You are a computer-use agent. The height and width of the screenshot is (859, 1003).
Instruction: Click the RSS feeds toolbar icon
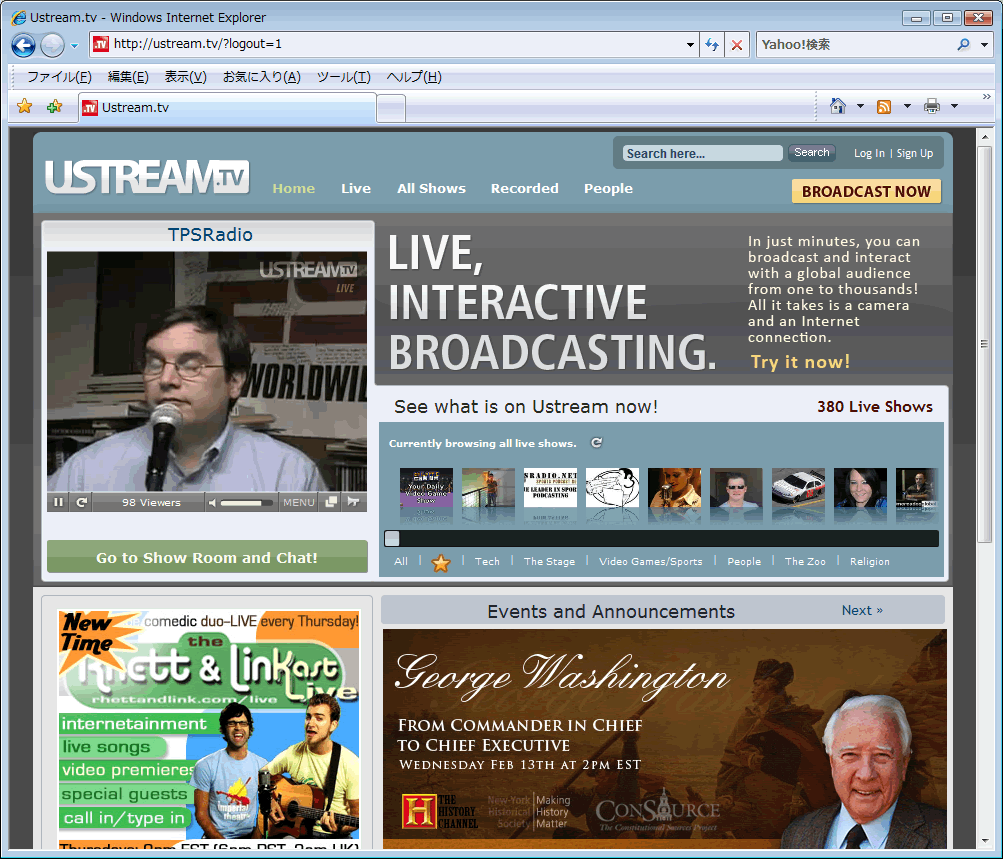coord(884,106)
